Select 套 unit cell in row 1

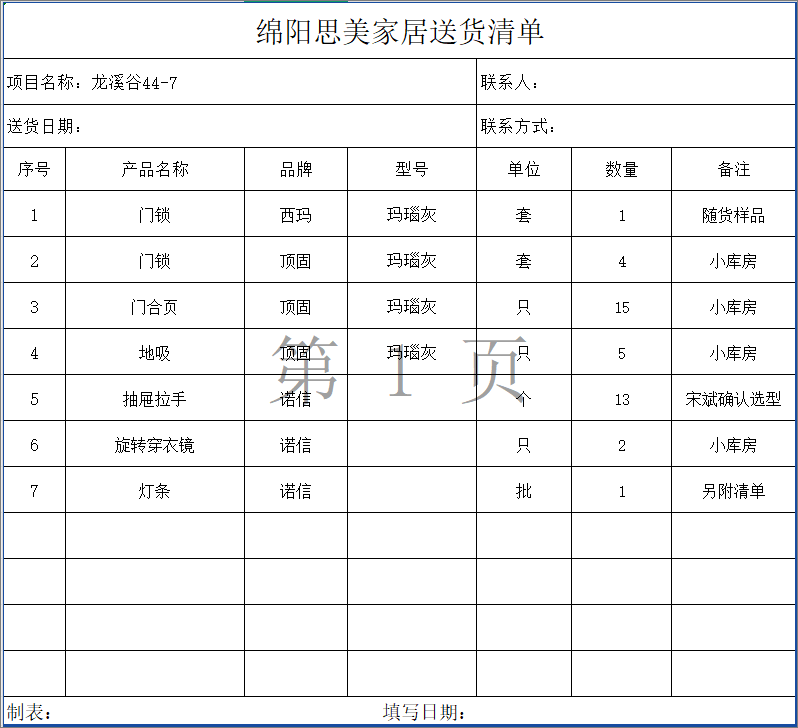click(x=524, y=214)
